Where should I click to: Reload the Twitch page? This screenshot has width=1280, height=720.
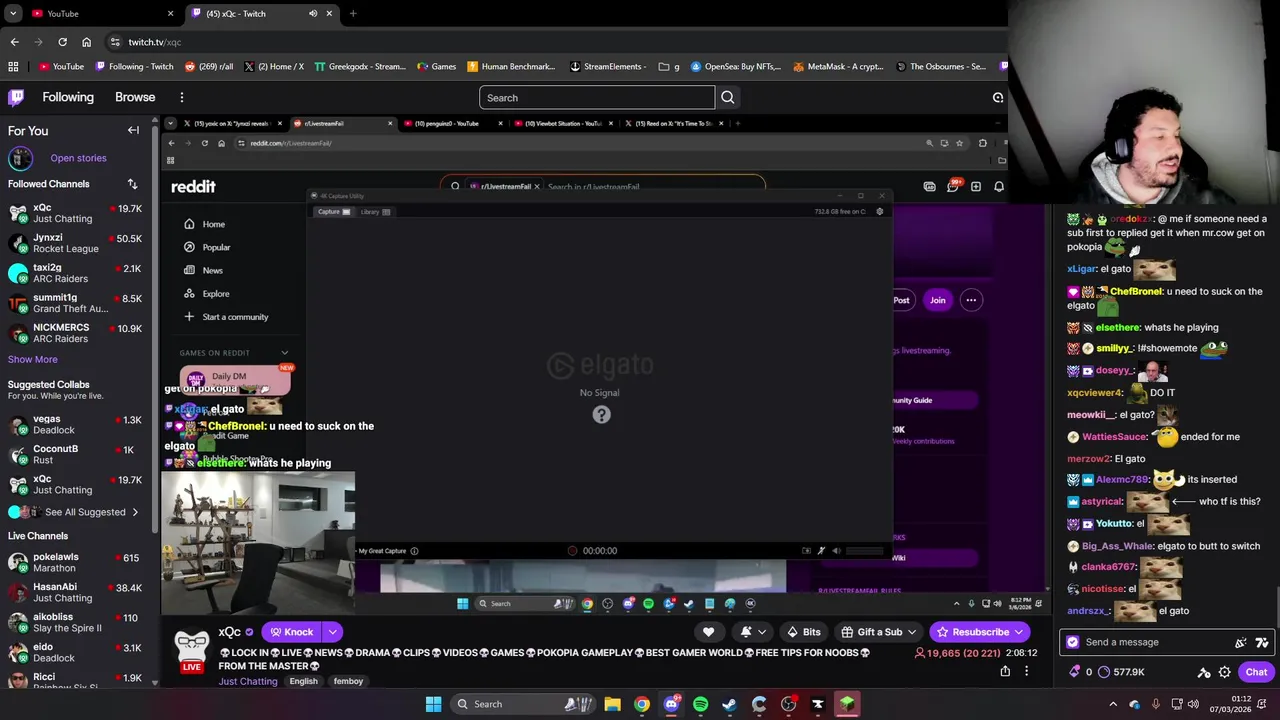[x=62, y=42]
